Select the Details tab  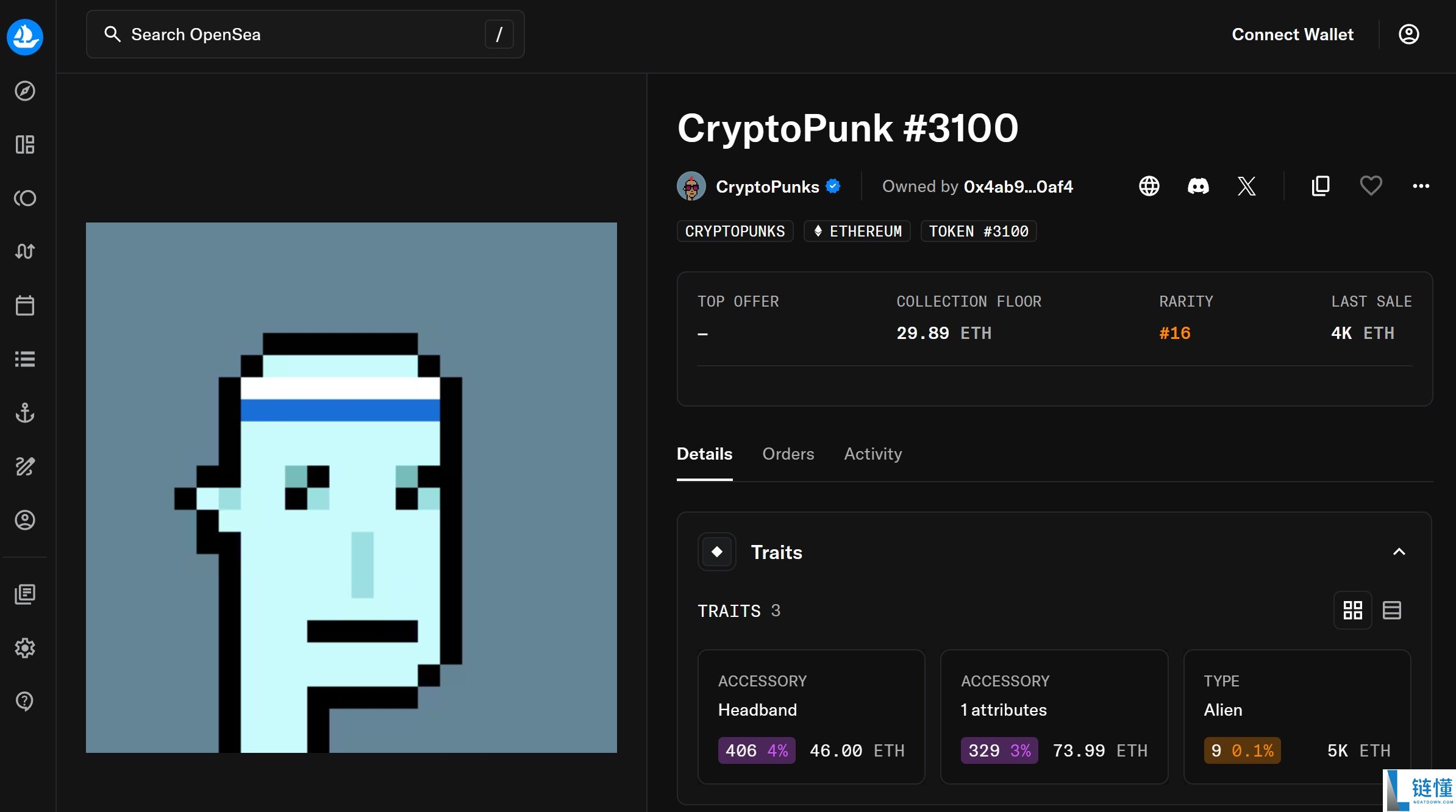[x=705, y=454]
